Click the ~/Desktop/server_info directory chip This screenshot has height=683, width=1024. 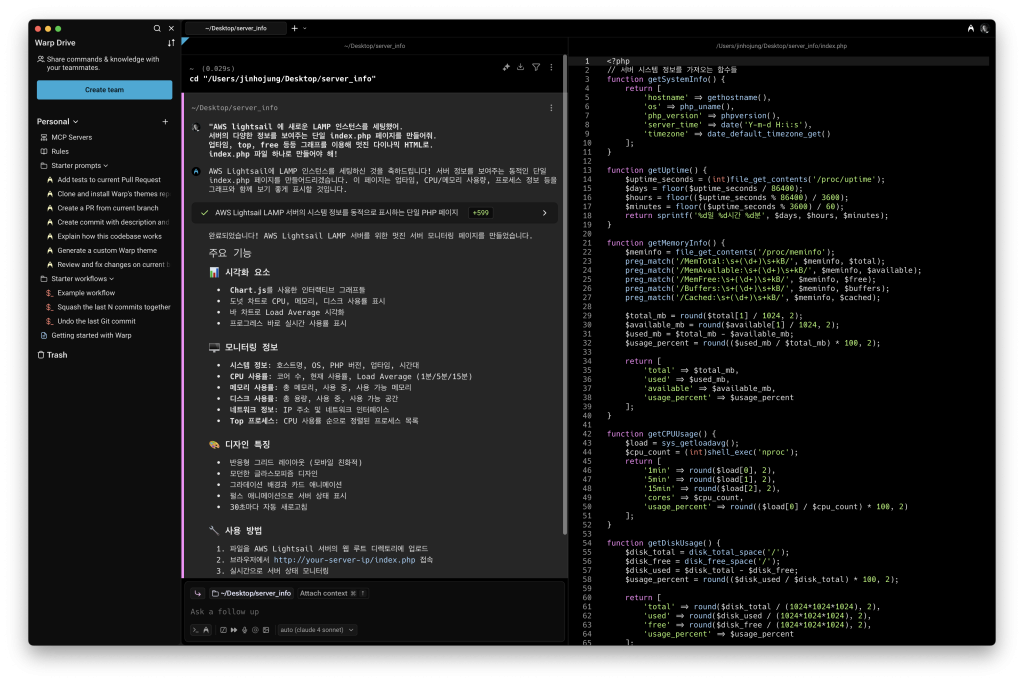click(x=251, y=594)
